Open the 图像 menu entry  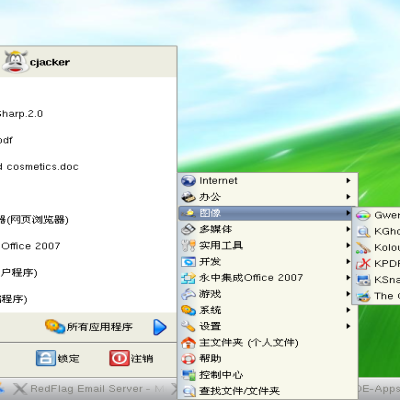(x=266, y=213)
